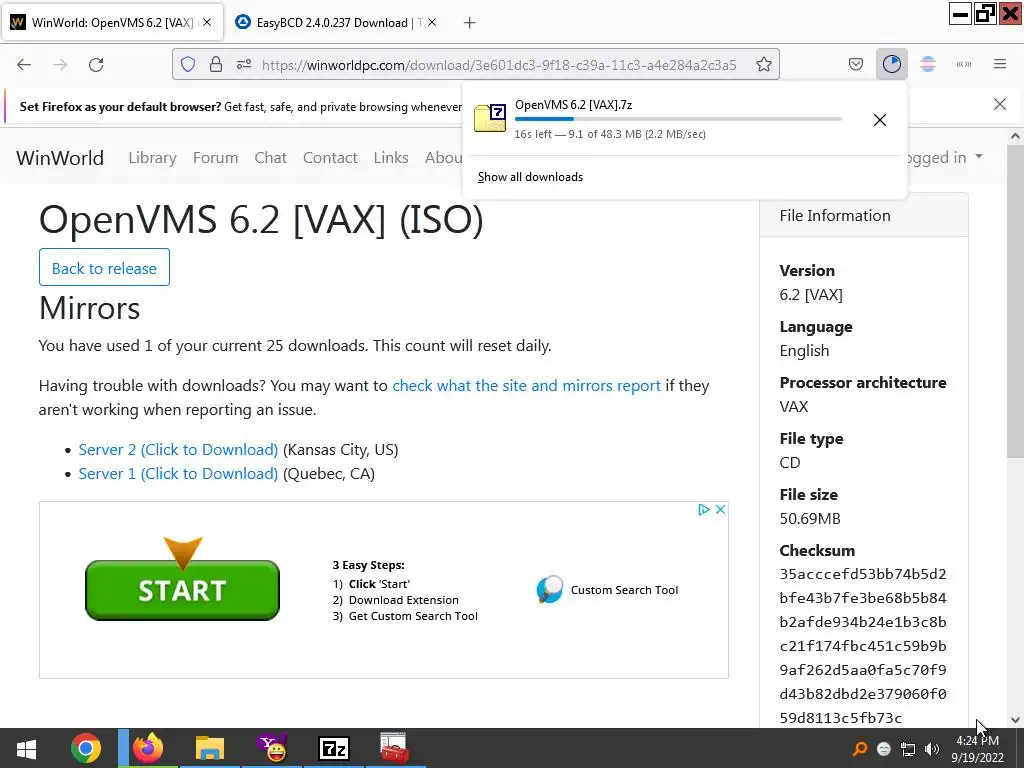Open the striped circle extension icon
The width and height of the screenshot is (1024, 768).
coord(928,64)
